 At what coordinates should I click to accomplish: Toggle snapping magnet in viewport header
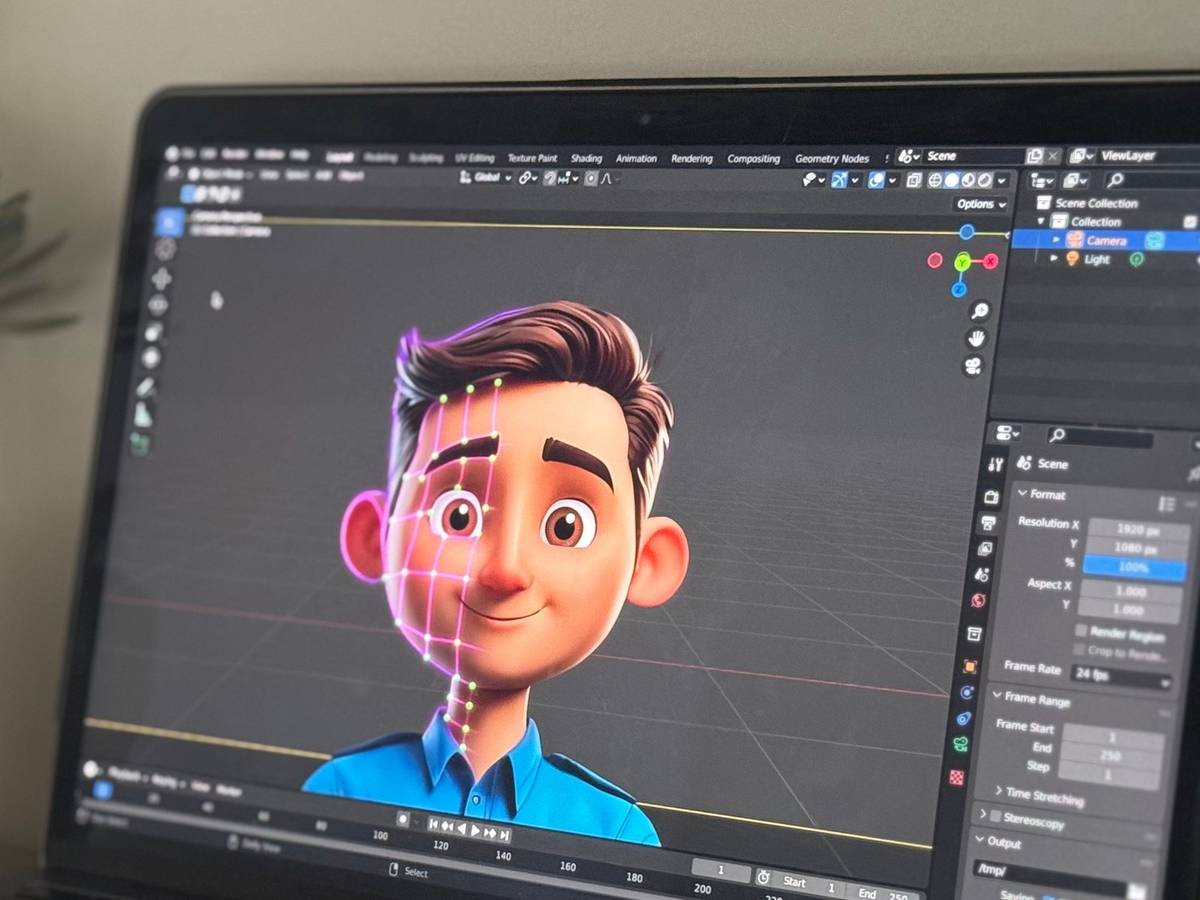pyautogui.click(x=550, y=178)
